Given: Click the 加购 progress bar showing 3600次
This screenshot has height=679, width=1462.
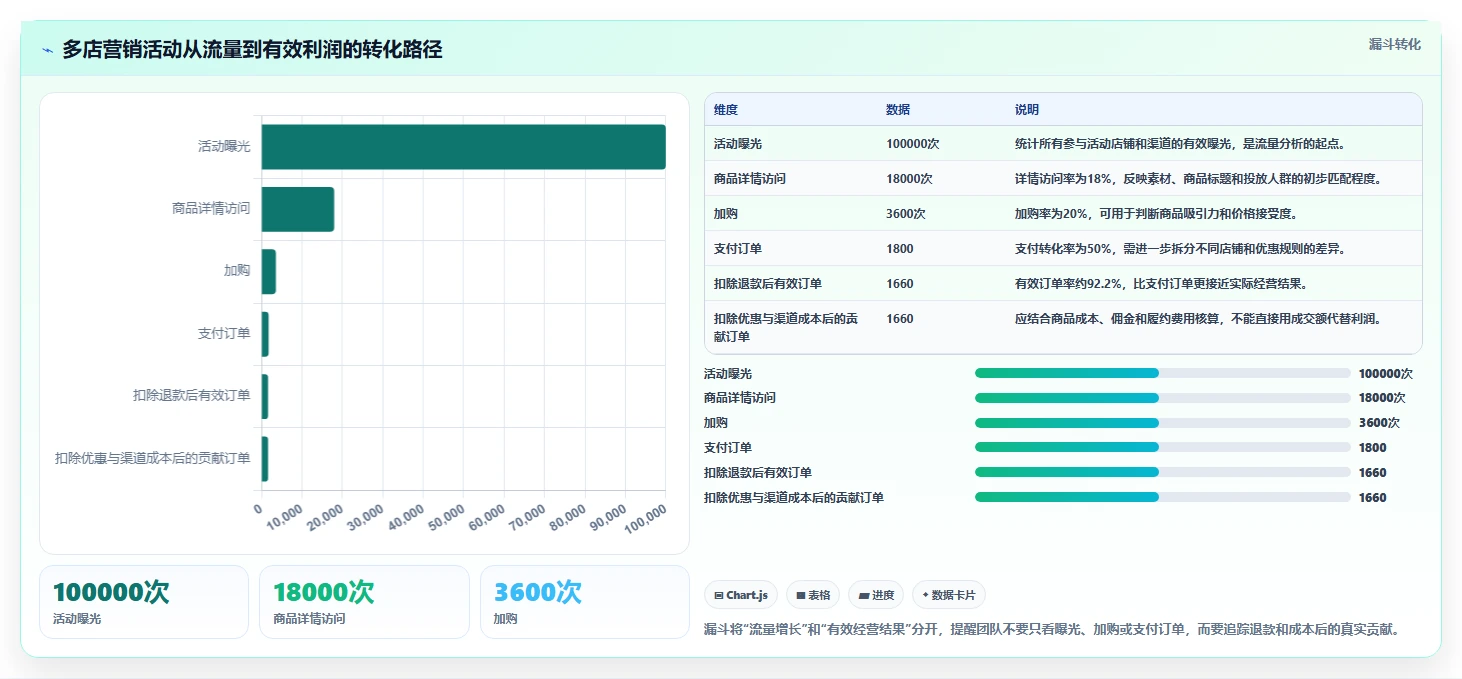Looking at the screenshot, I should pyautogui.click(x=1163, y=422).
